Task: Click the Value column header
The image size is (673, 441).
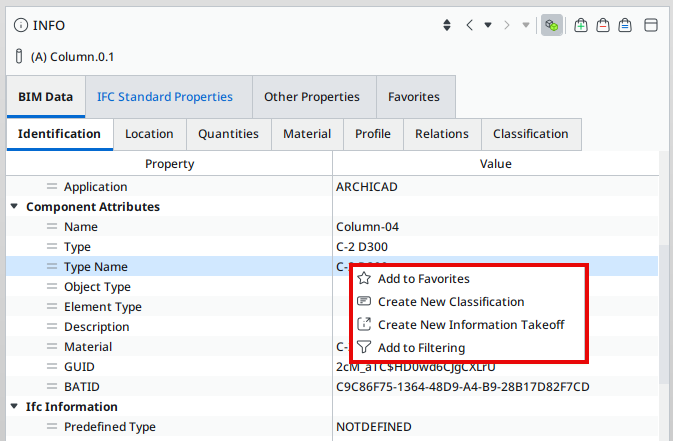Action: [496, 164]
